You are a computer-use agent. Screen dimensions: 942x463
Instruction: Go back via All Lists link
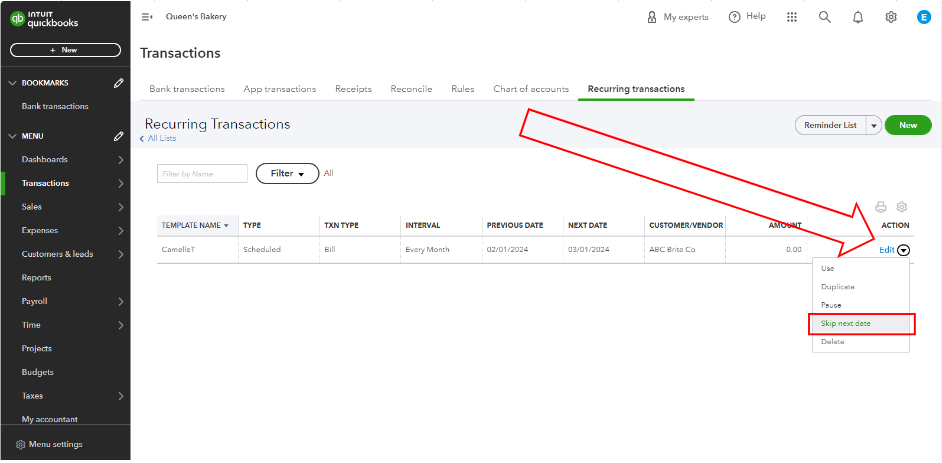point(161,139)
